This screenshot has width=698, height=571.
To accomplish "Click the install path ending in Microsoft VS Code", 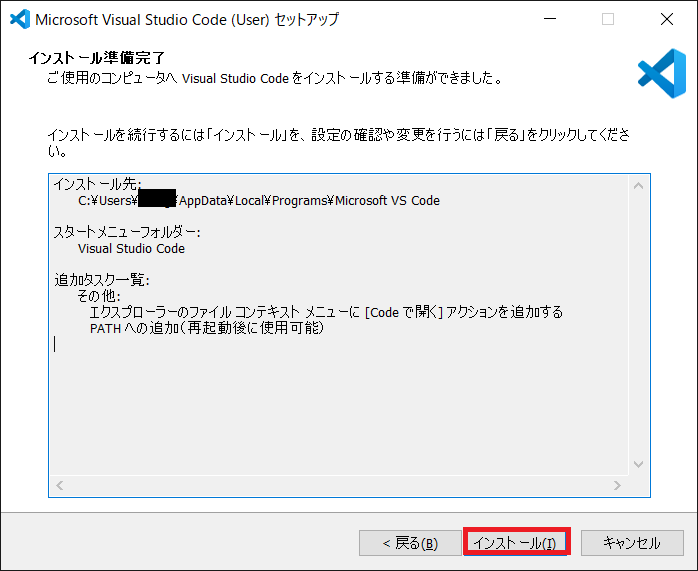I will [x=259, y=201].
